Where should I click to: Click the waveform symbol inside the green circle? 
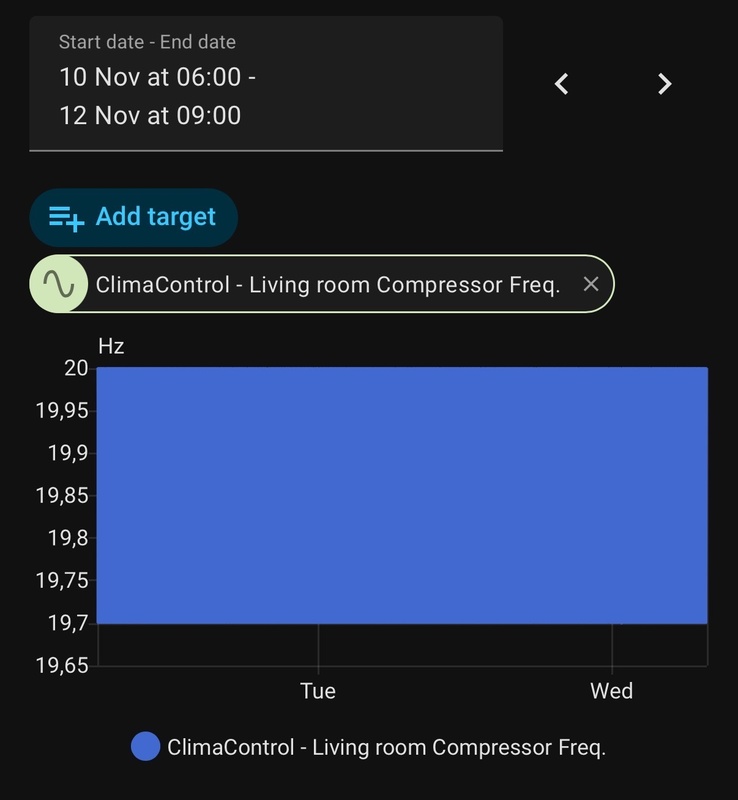(58, 283)
